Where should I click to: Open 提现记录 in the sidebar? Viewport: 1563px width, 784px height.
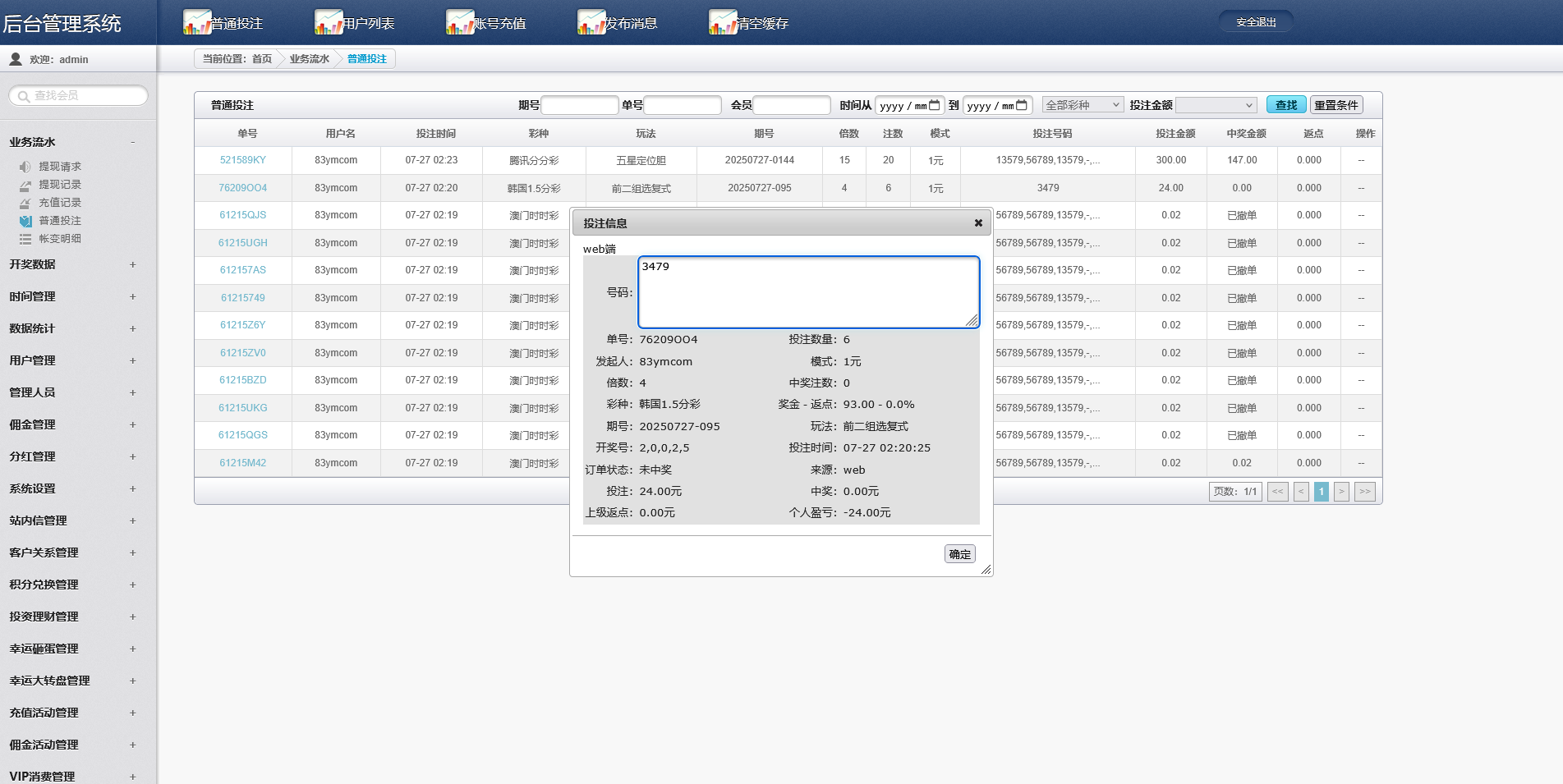pos(60,185)
